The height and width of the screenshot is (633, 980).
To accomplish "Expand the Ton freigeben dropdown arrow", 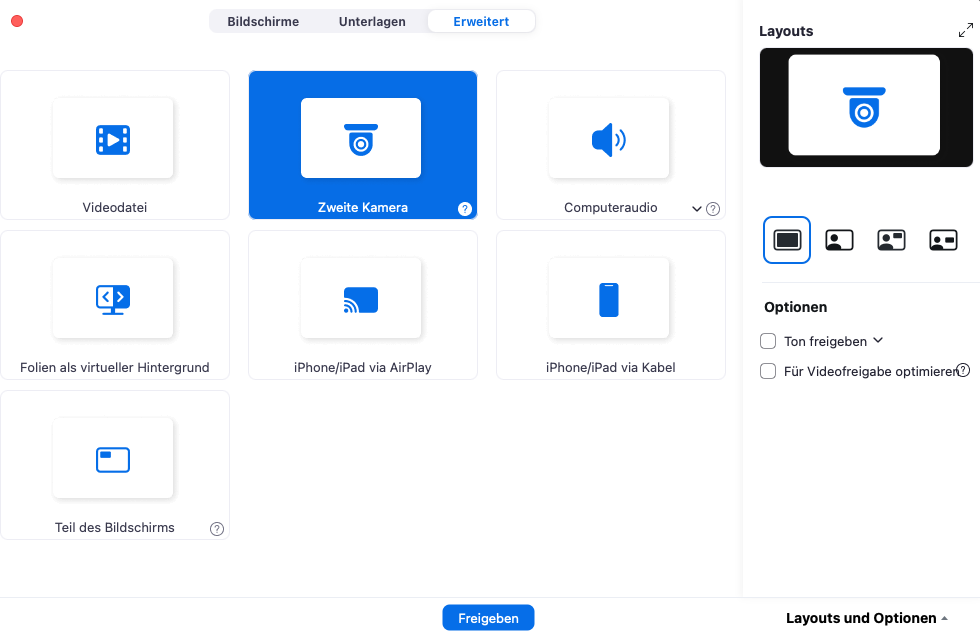I will pos(878,341).
